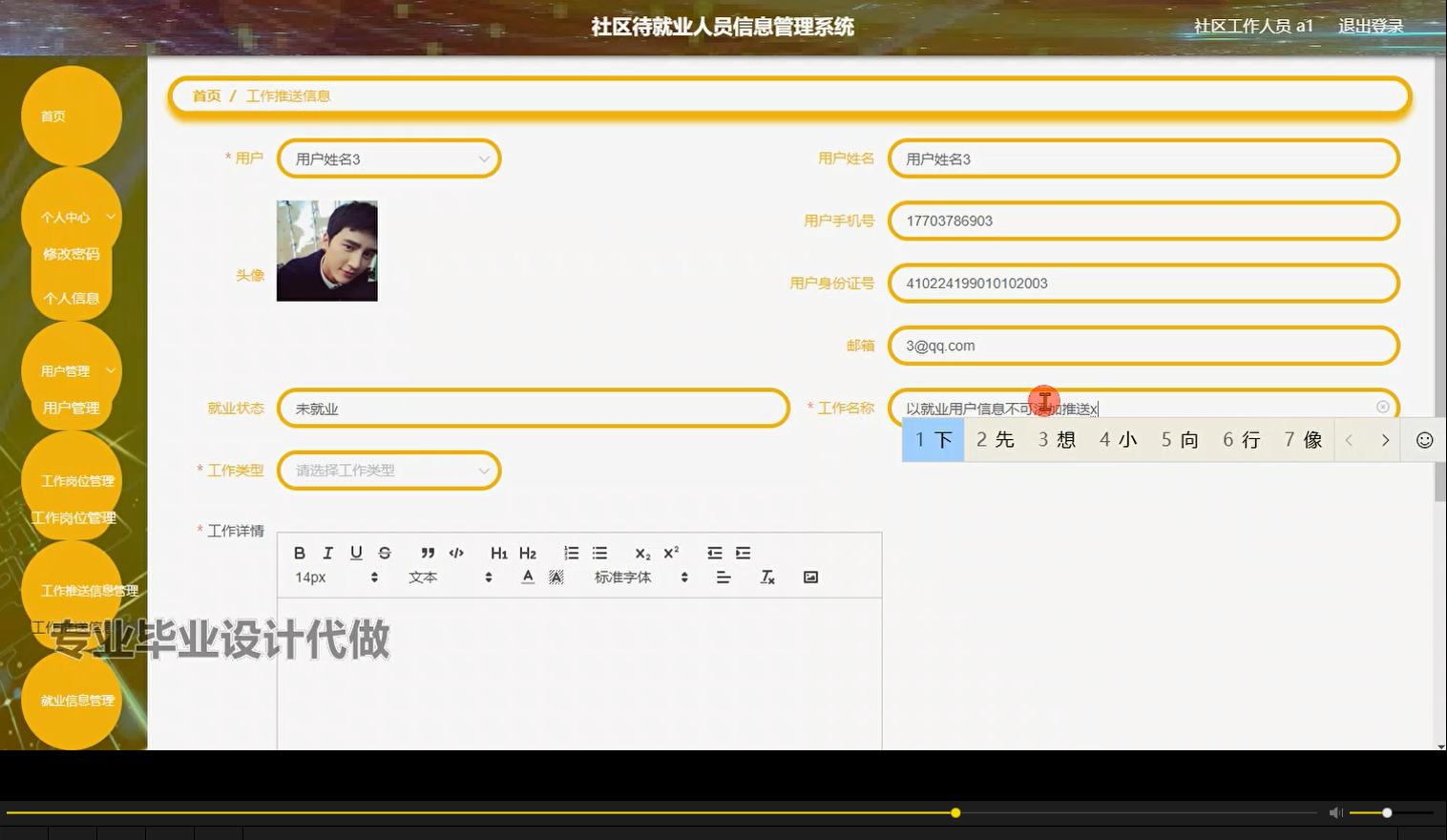Insert a blockquote using the quote icon
Viewport: 1447px width, 840px height.
[428, 553]
